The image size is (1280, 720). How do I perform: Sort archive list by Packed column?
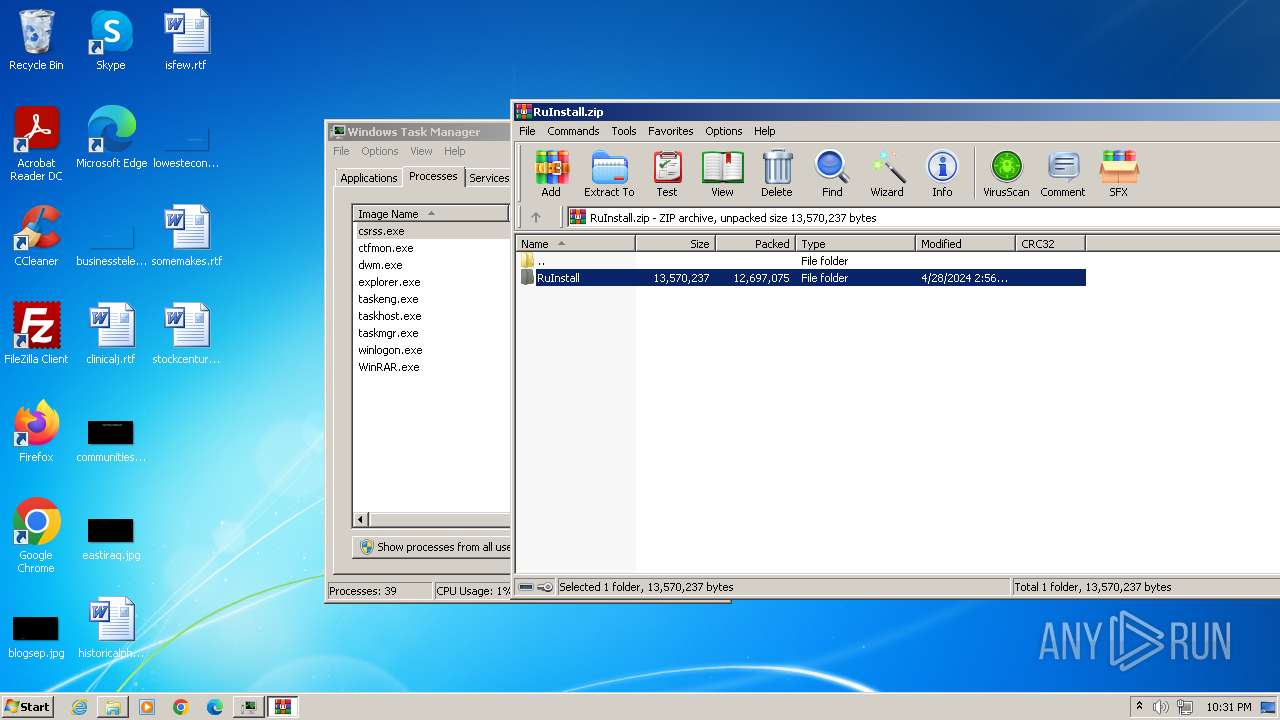point(755,244)
